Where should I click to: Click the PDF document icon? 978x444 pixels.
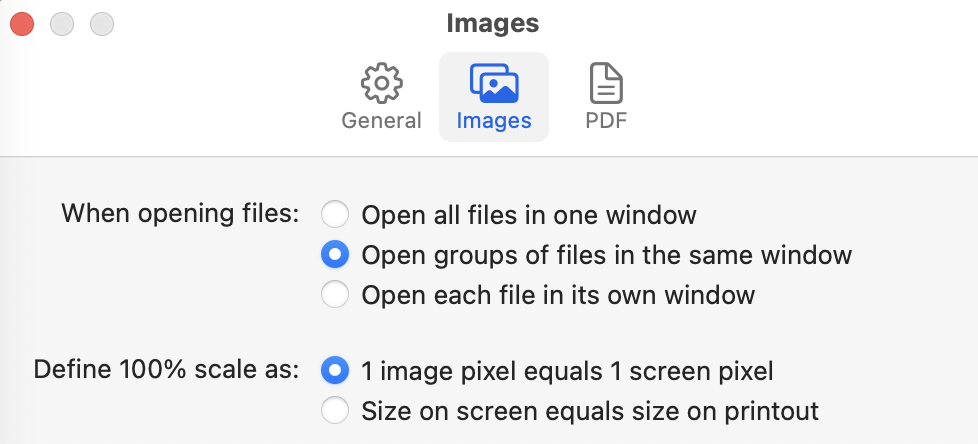click(605, 84)
